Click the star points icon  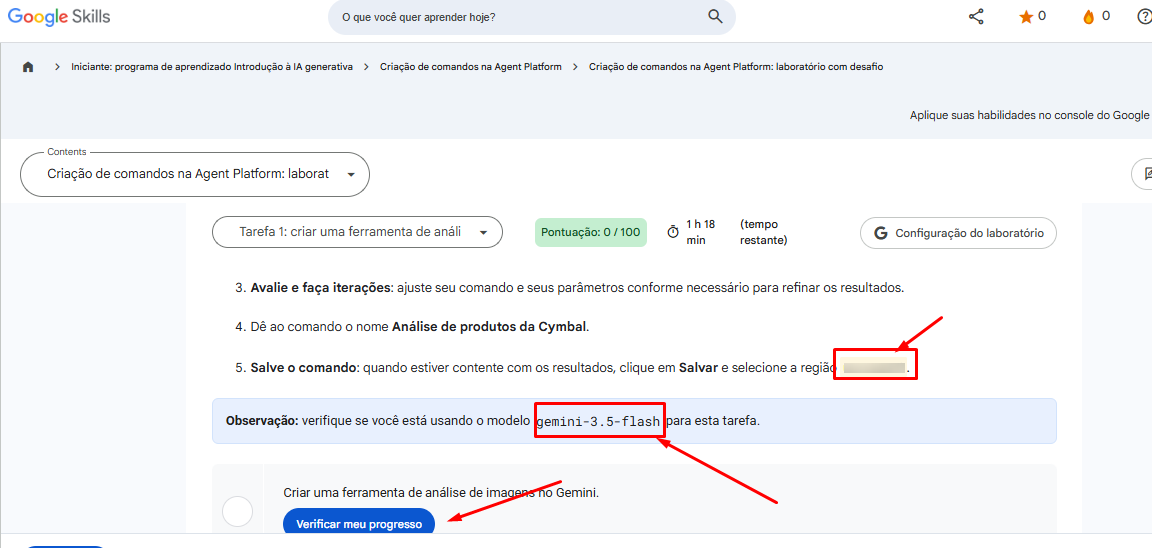[1026, 17]
